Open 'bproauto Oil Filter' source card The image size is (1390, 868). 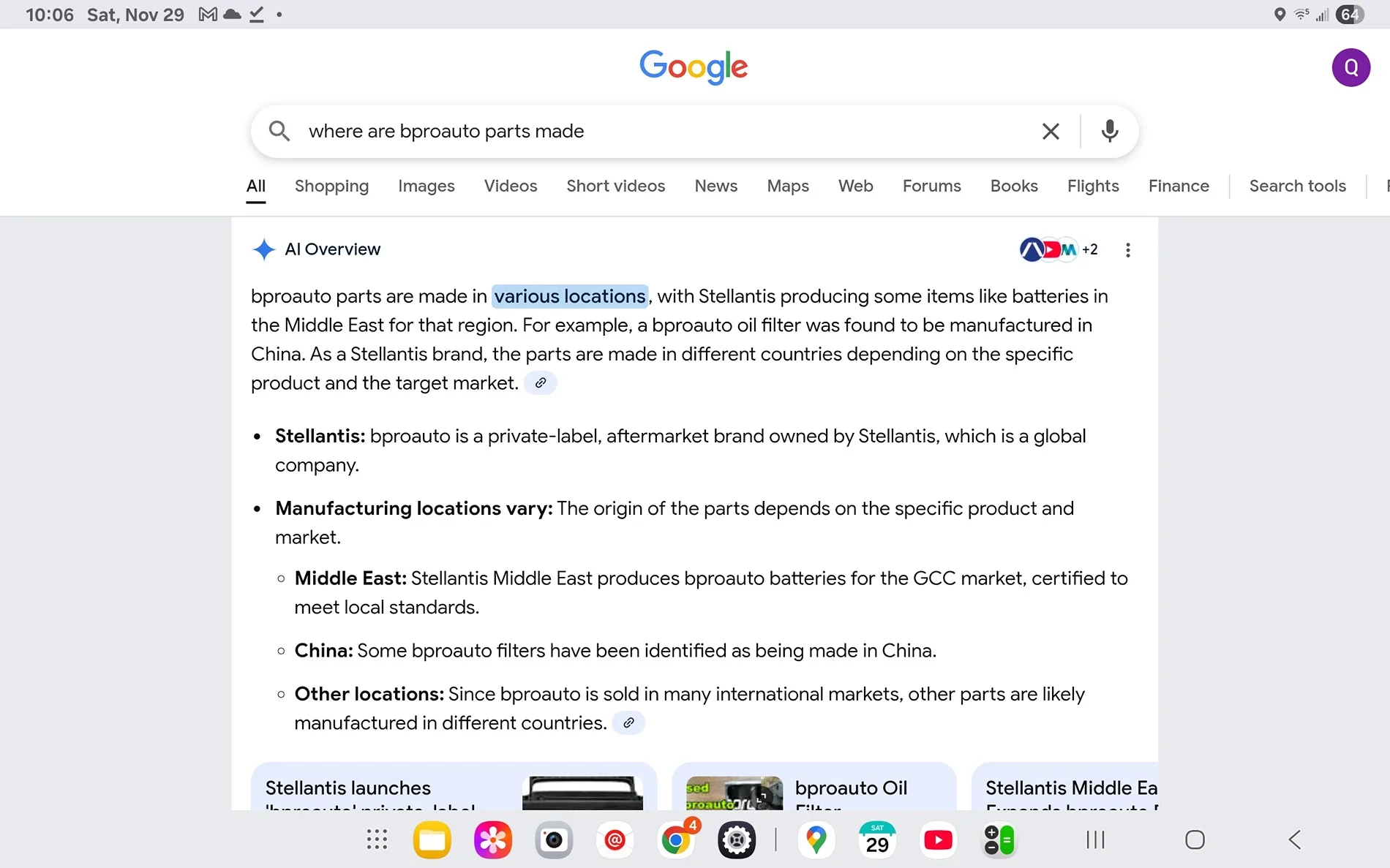814,787
